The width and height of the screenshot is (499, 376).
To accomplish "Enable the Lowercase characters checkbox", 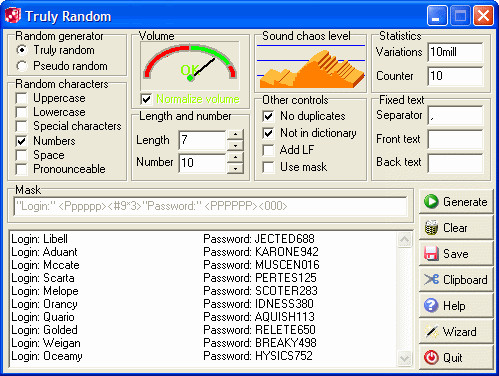I will tap(22, 112).
